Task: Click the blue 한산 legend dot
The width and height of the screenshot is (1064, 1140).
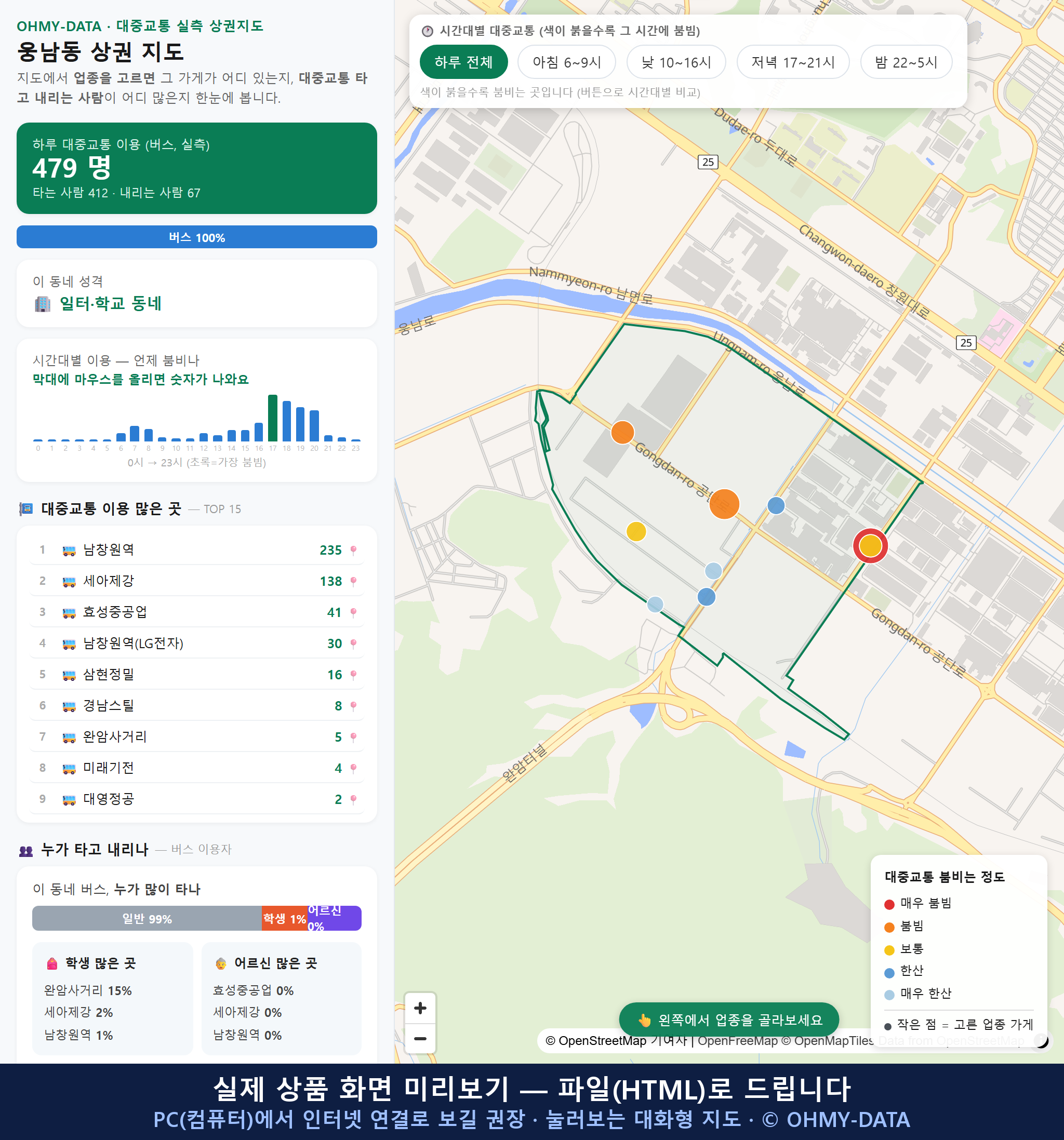Action: (889, 973)
